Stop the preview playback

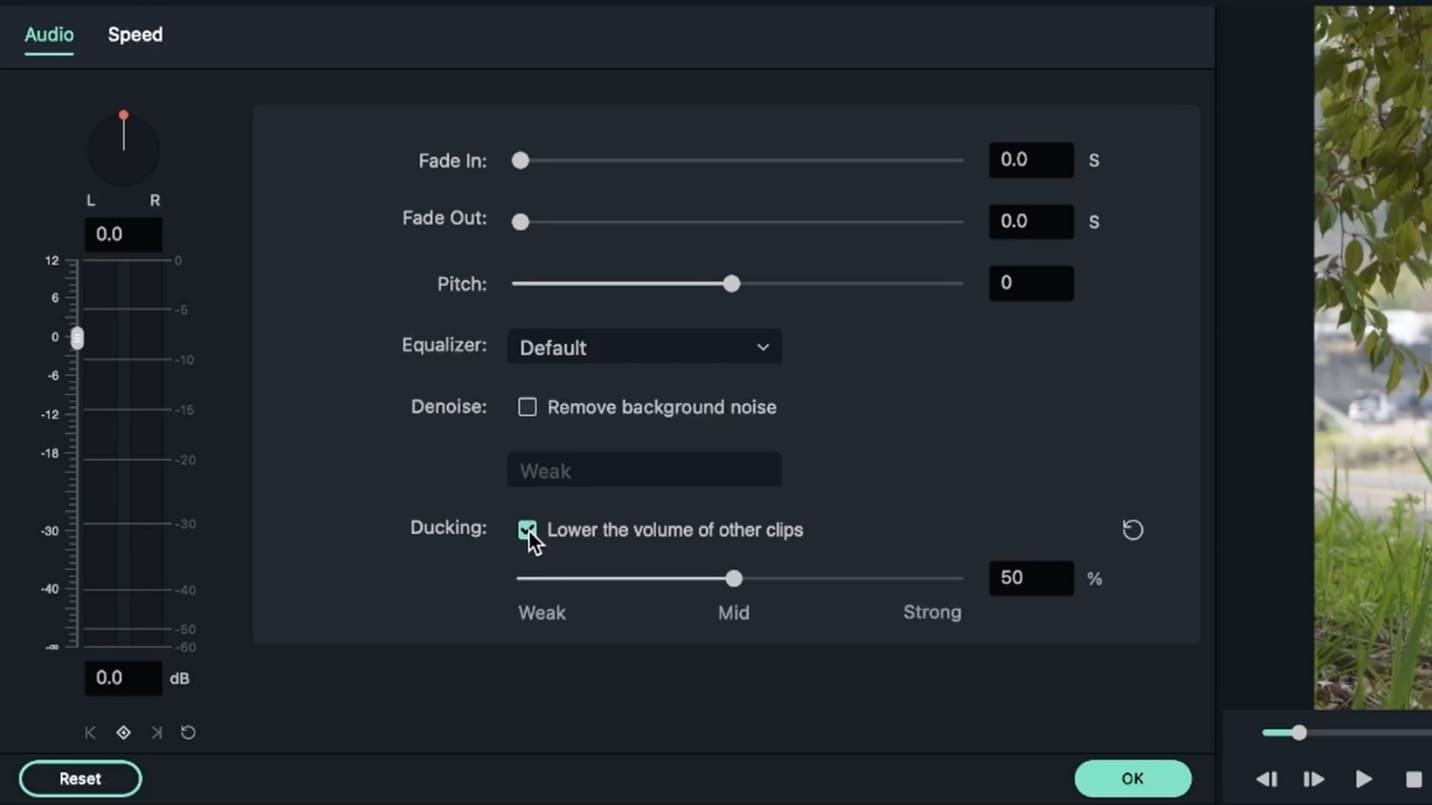(1413, 779)
